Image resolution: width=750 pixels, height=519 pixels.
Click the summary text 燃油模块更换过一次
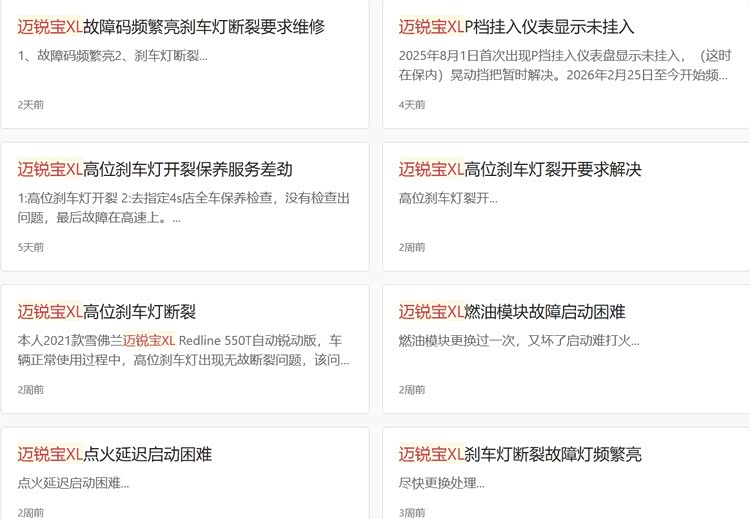pos(518,341)
